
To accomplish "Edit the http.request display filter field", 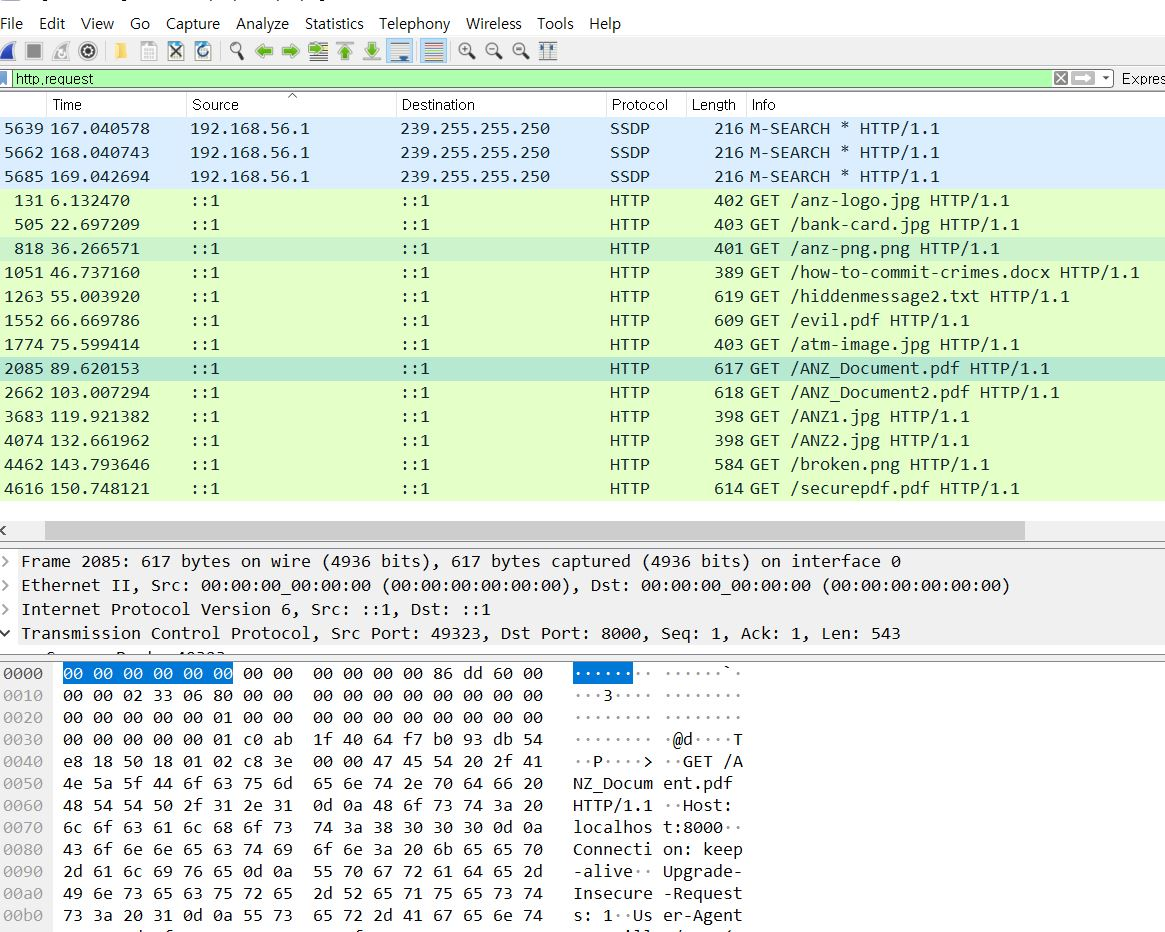I will pos(531,79).
